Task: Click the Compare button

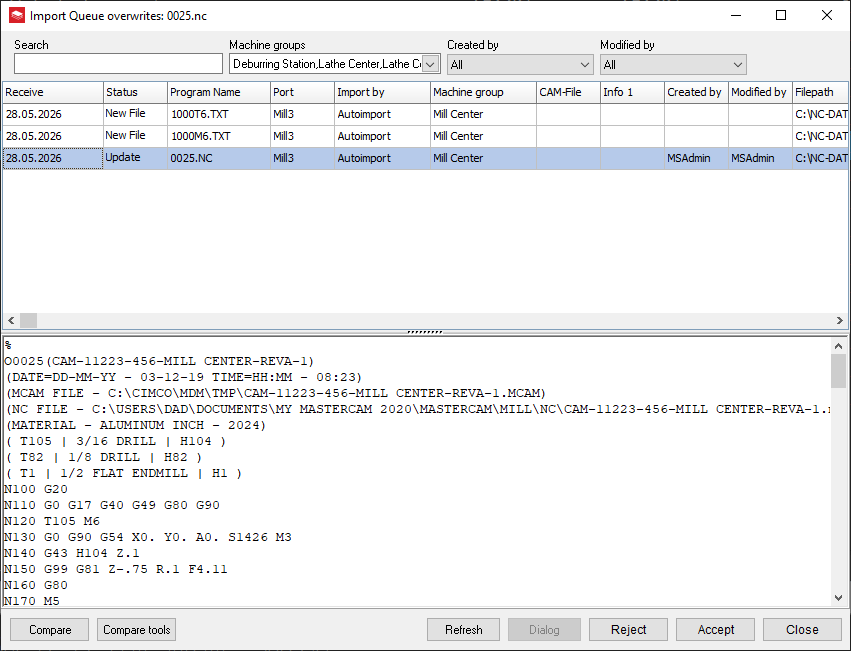Action: (x=50, y=630)
